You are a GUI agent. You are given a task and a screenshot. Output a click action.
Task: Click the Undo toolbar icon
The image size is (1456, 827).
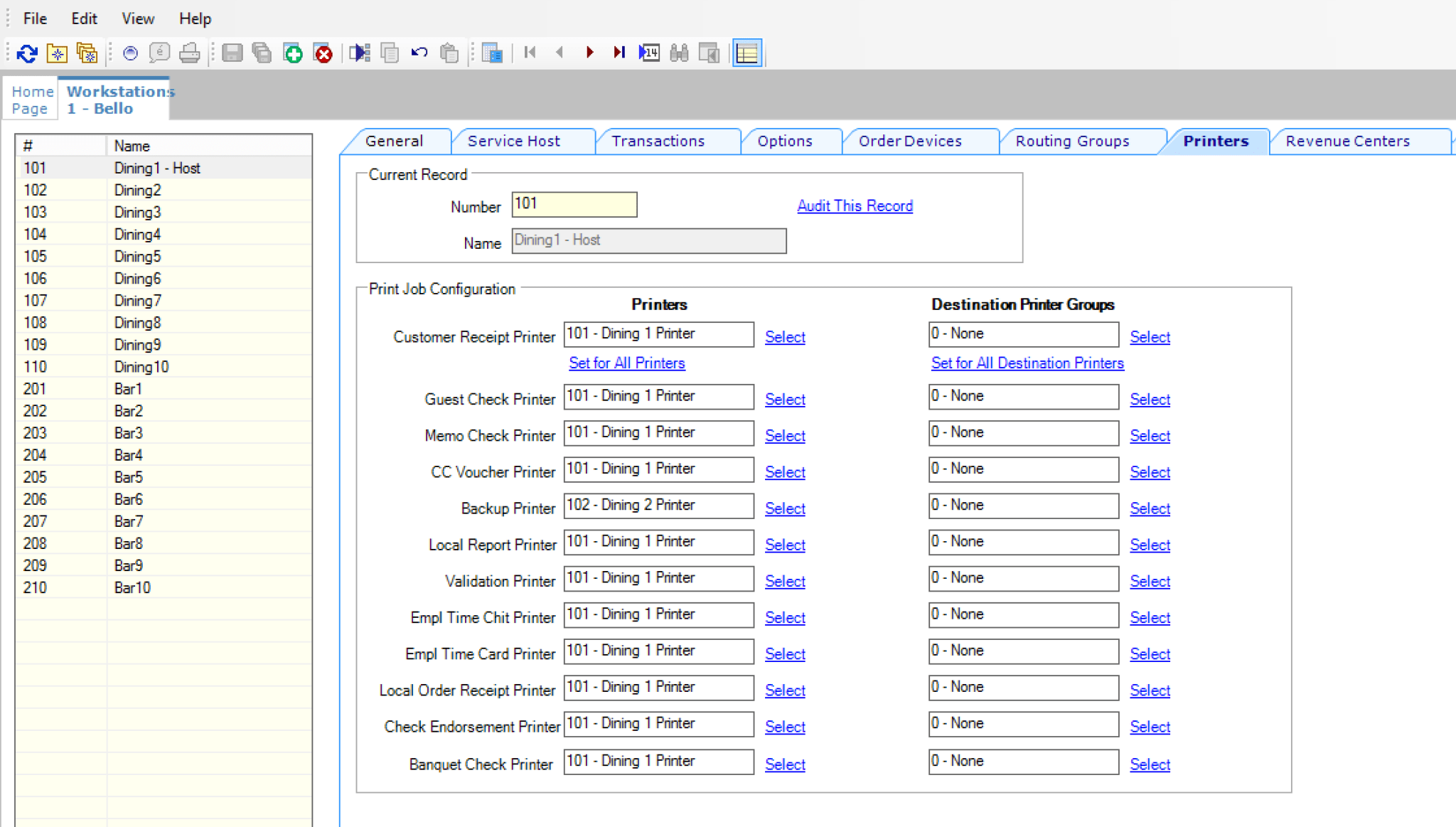pyautogui.click(x=419, y=52)
